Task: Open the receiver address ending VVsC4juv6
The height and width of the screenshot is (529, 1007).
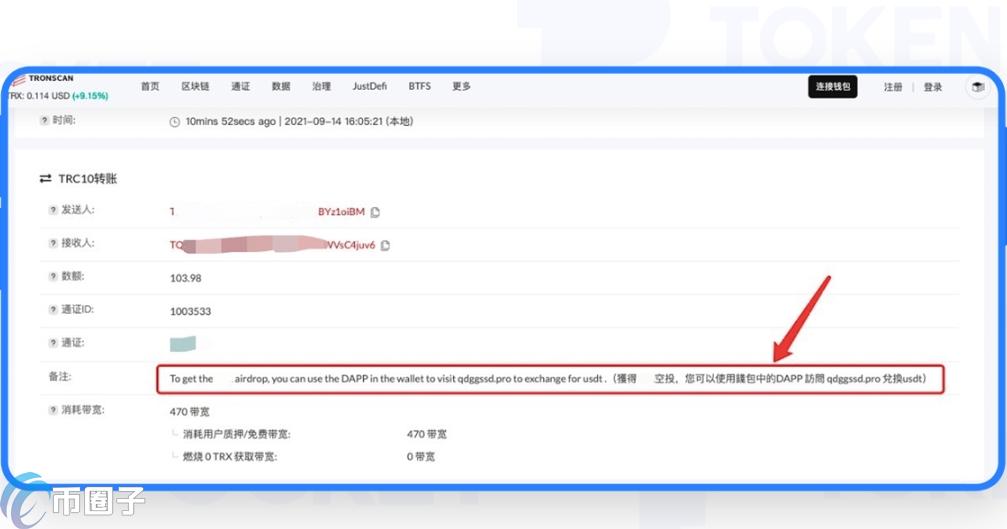Action: click(x=272, y=245)
